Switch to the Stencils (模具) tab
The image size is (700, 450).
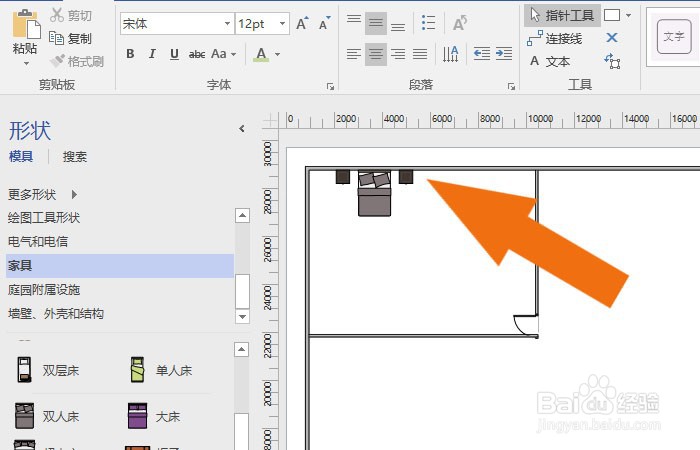(x=21, y=157)
